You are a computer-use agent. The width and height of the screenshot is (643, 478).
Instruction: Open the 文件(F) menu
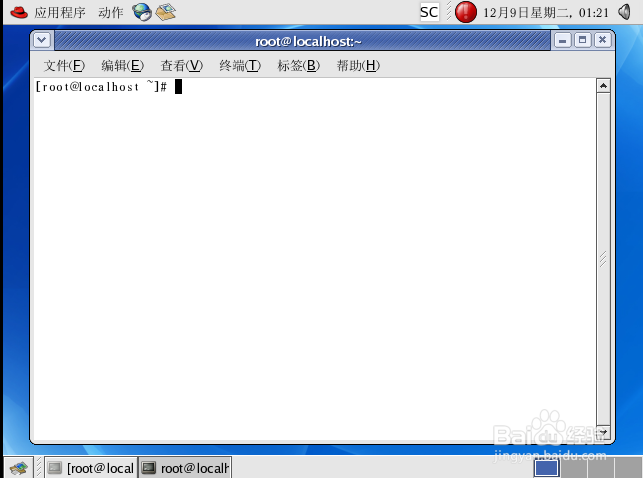[x=64, y=66]
